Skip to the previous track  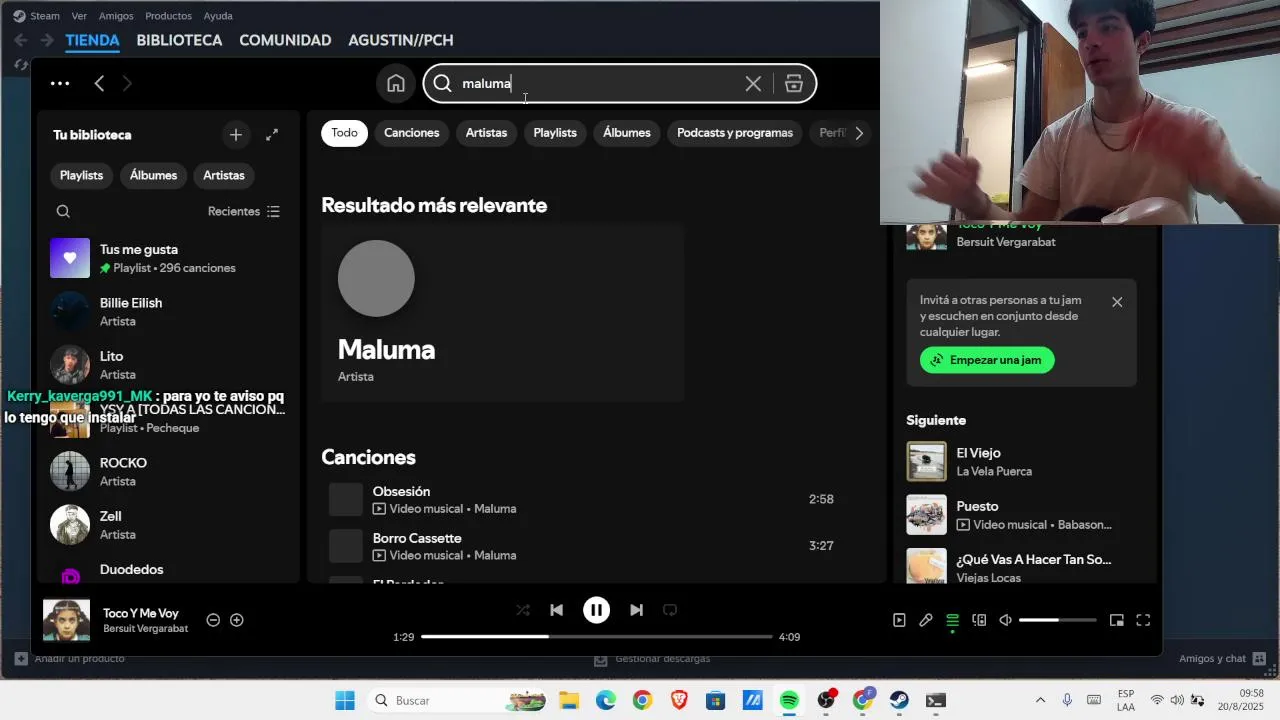(x=557, y=610)
